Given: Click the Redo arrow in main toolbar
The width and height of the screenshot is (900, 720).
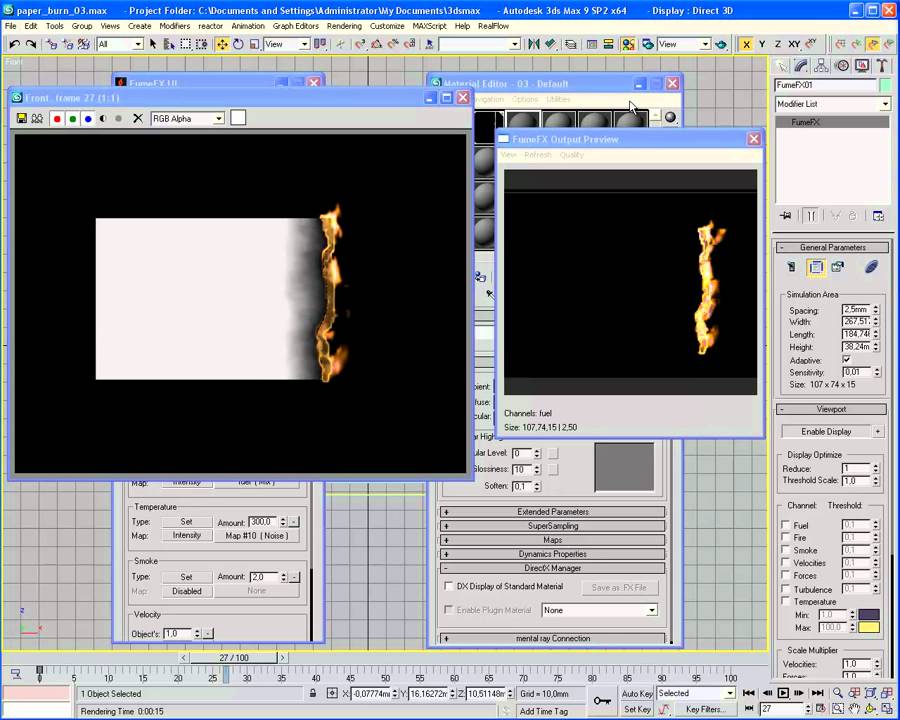Looking at the screenshot, I should (31, 44).
